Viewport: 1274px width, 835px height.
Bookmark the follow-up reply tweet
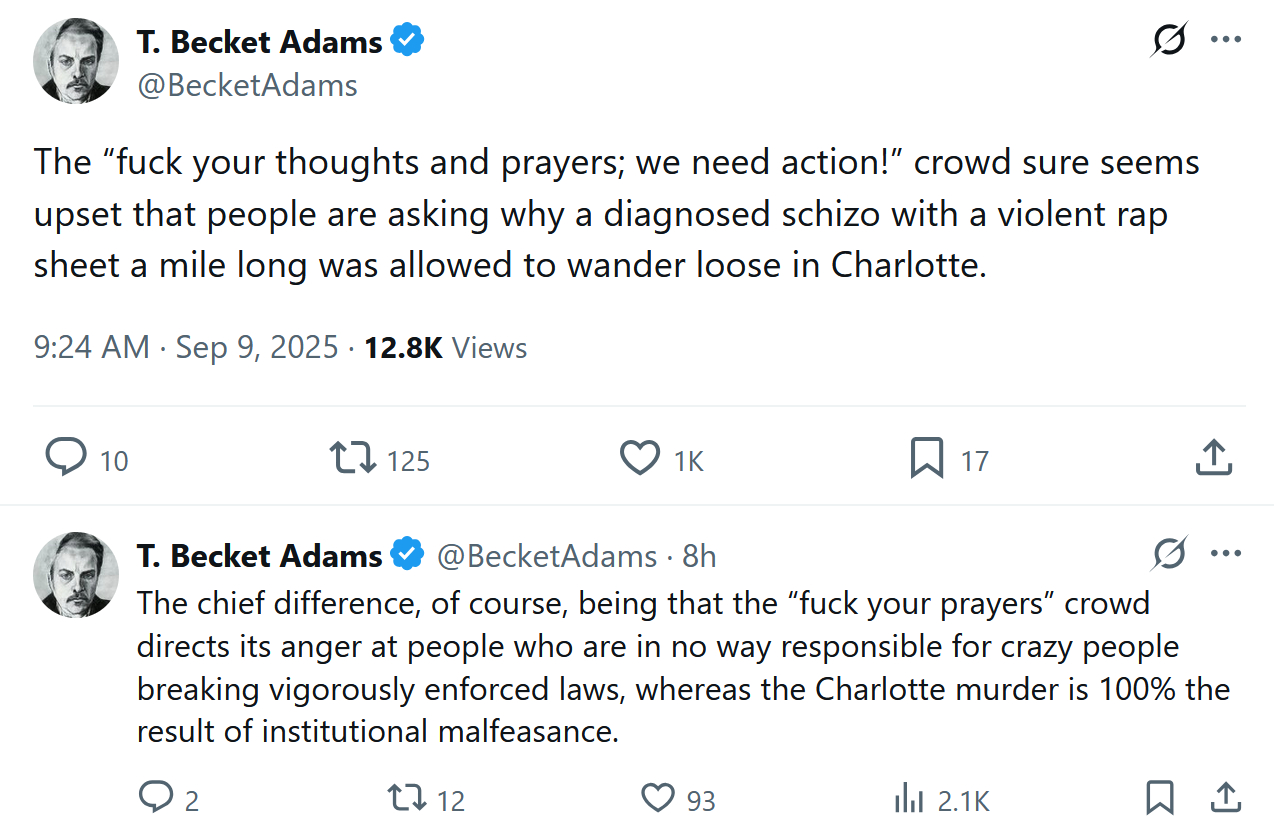tap(1160, 798)
